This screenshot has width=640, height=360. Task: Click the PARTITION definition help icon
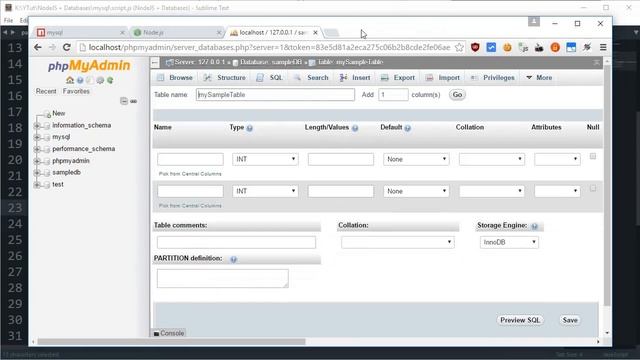coord(233,259)
